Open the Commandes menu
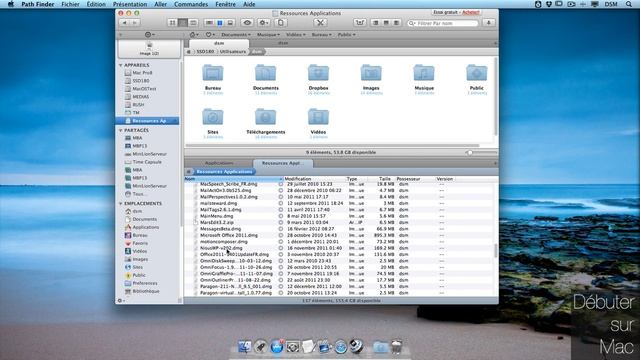Image resolution: width=640 pixels, height=360 pixels. pyautogui.click(x=191, y=4)
